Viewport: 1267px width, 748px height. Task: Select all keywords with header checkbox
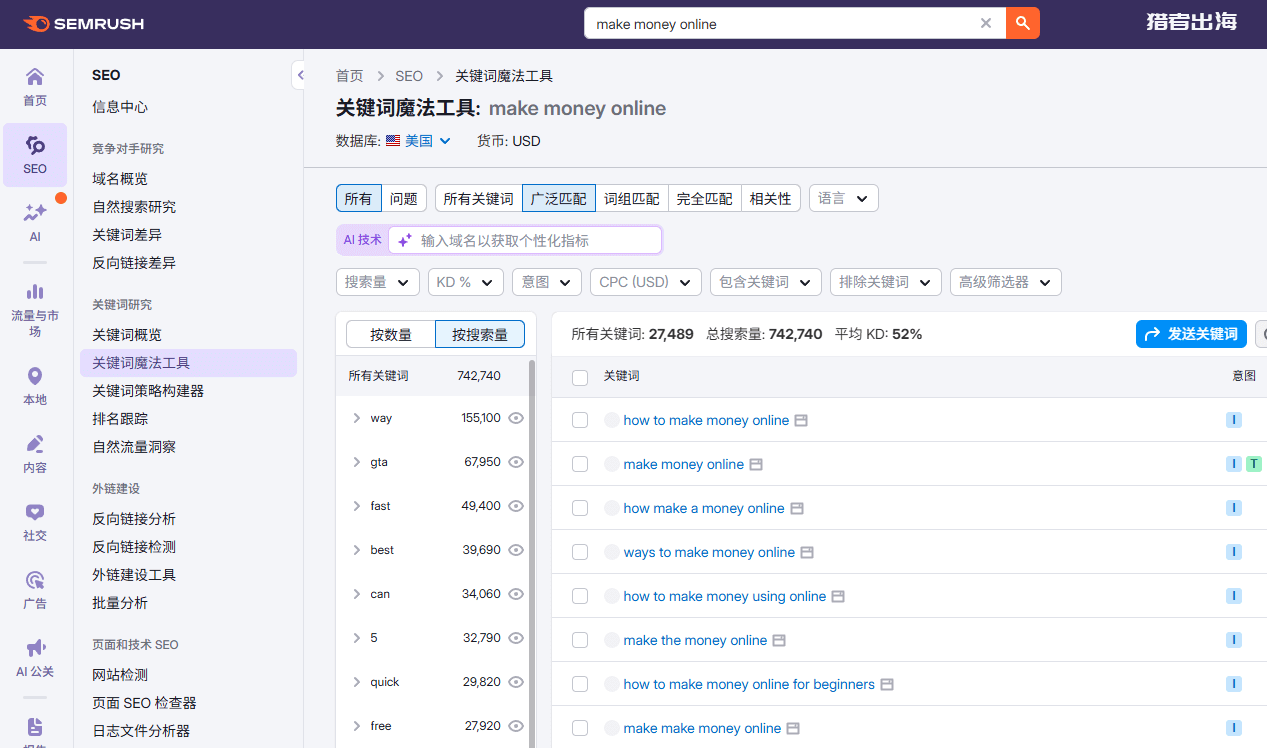point(580,377)
